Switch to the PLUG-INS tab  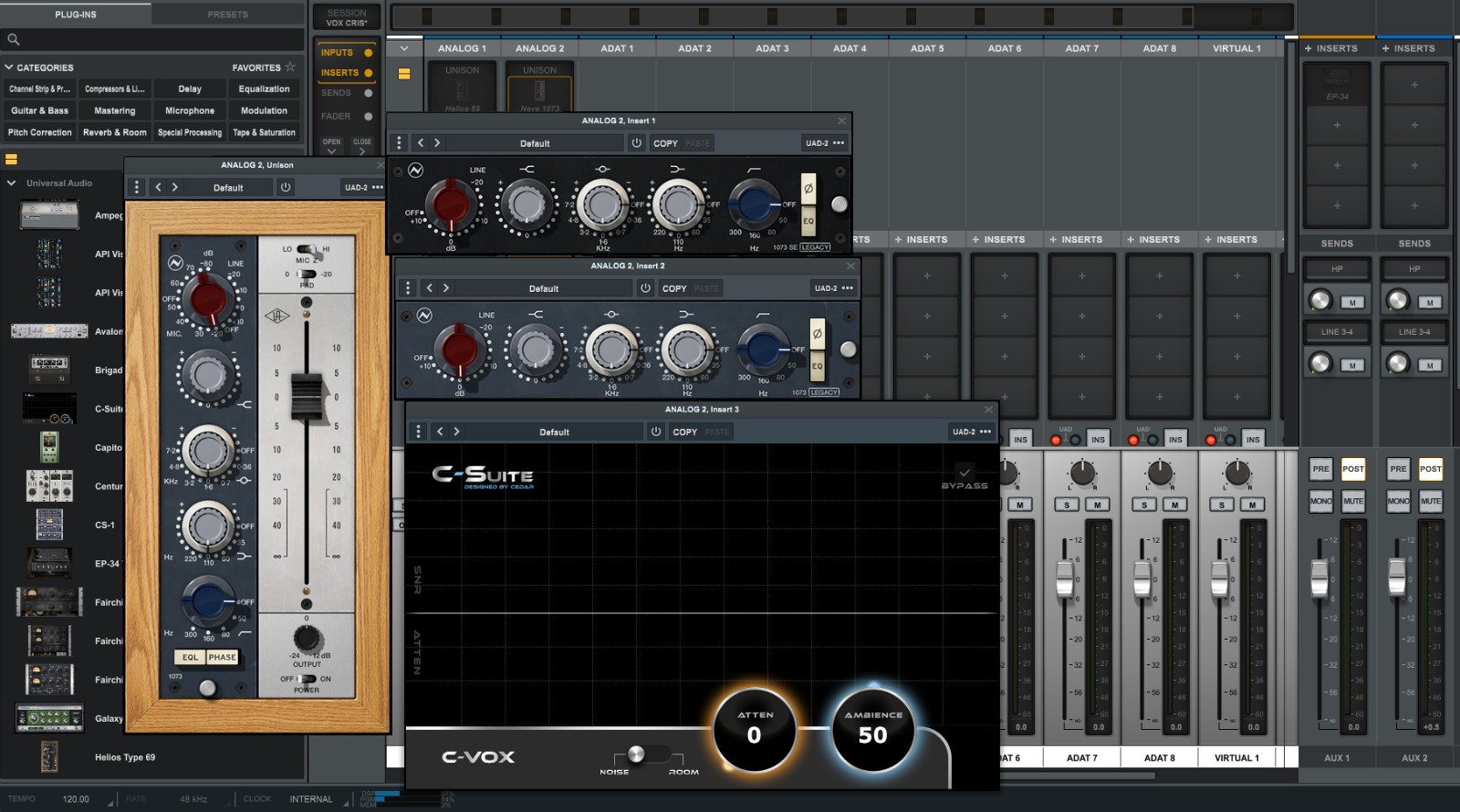76,14
